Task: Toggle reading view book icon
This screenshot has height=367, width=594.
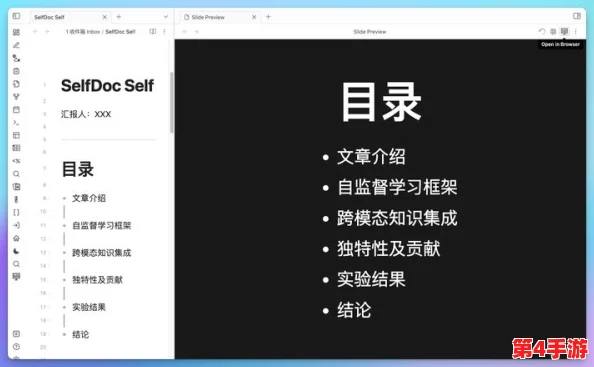Action: pyautogui.click(x=153, y=31)
